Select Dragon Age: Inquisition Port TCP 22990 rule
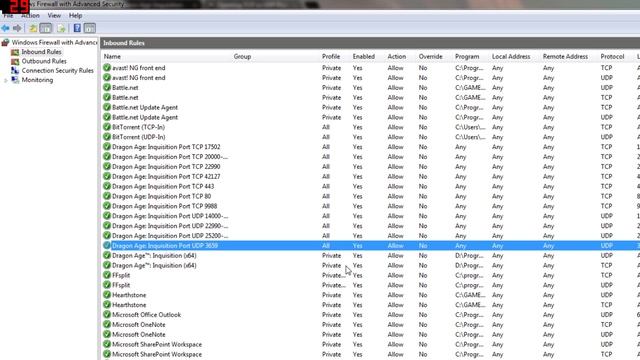 coord(166,167)
